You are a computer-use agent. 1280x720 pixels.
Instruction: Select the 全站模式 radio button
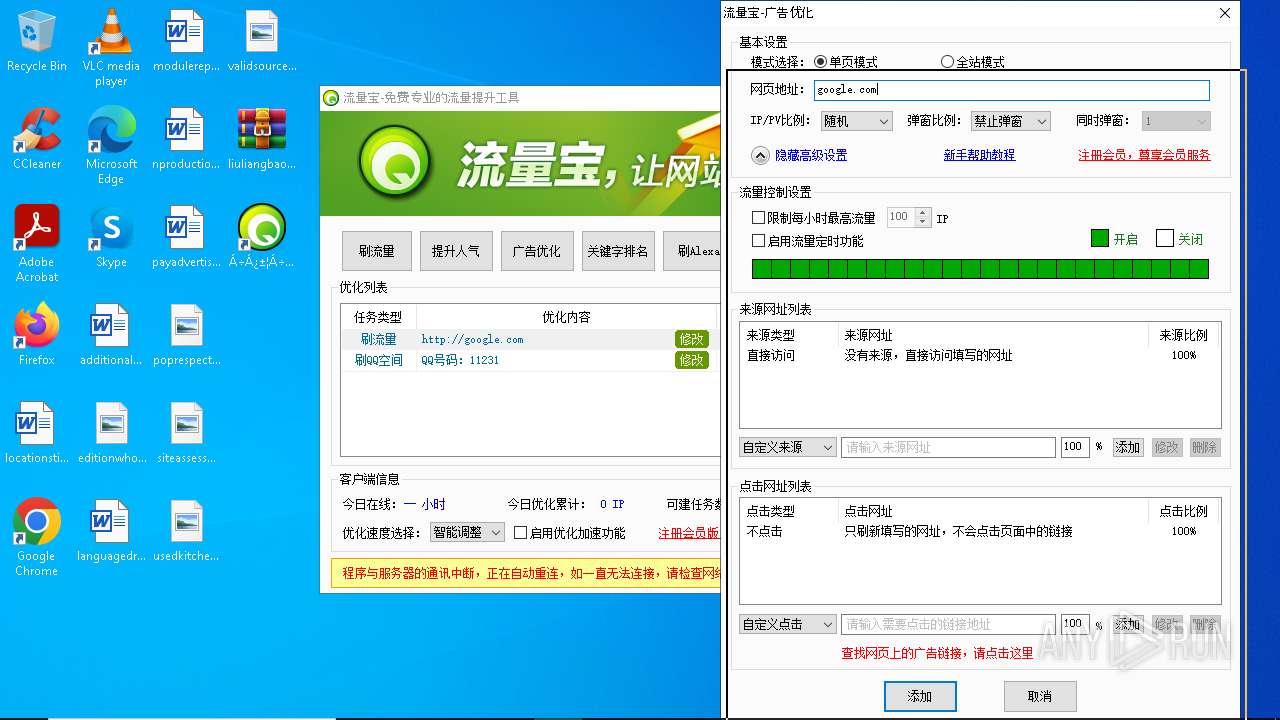coord(947,62)
